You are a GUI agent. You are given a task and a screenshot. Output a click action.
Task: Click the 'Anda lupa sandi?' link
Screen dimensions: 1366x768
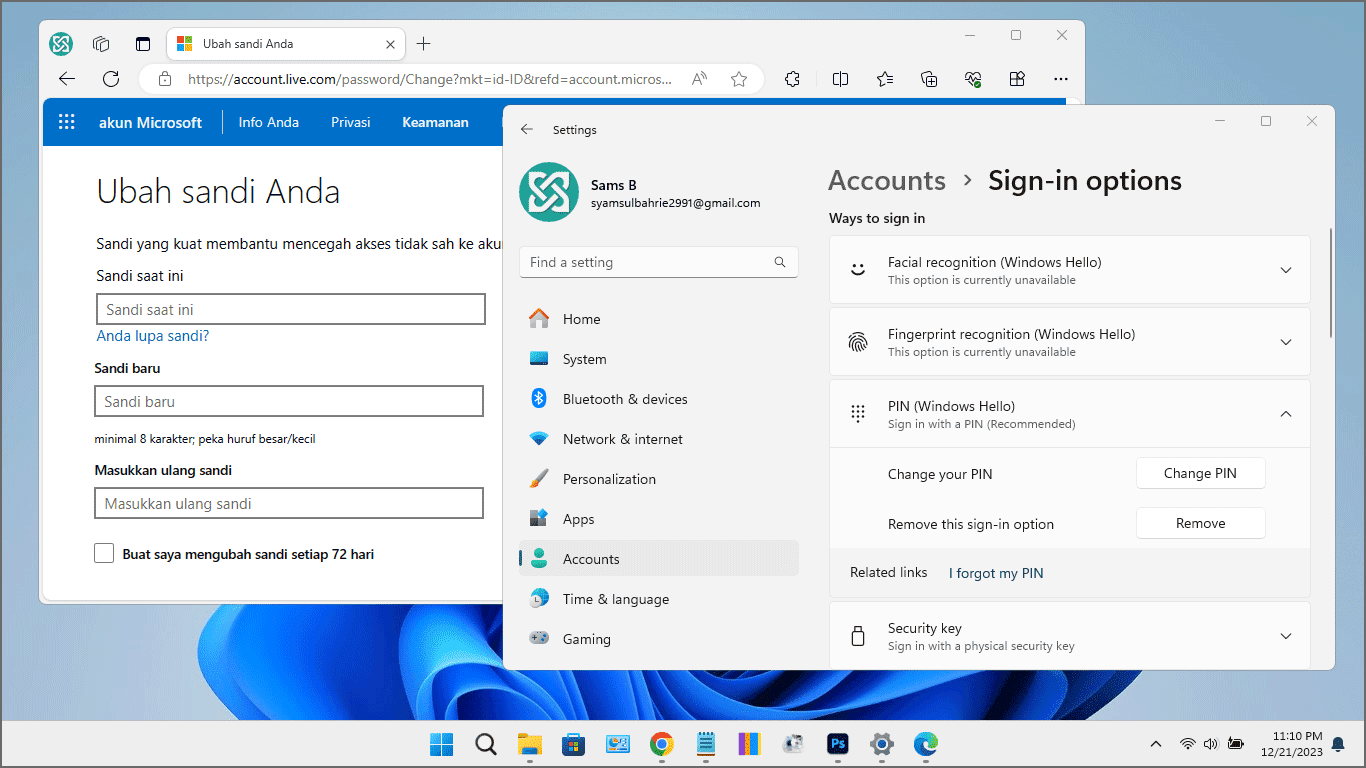153,336
